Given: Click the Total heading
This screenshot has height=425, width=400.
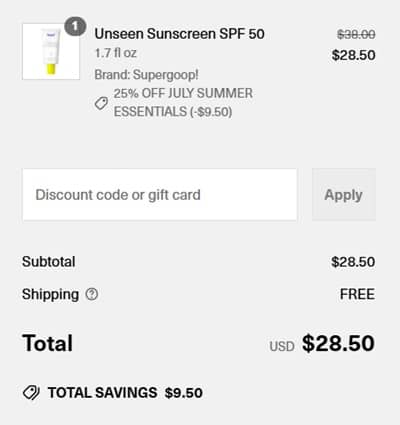Looking at the screenshot, I should [x=47, y=343].
